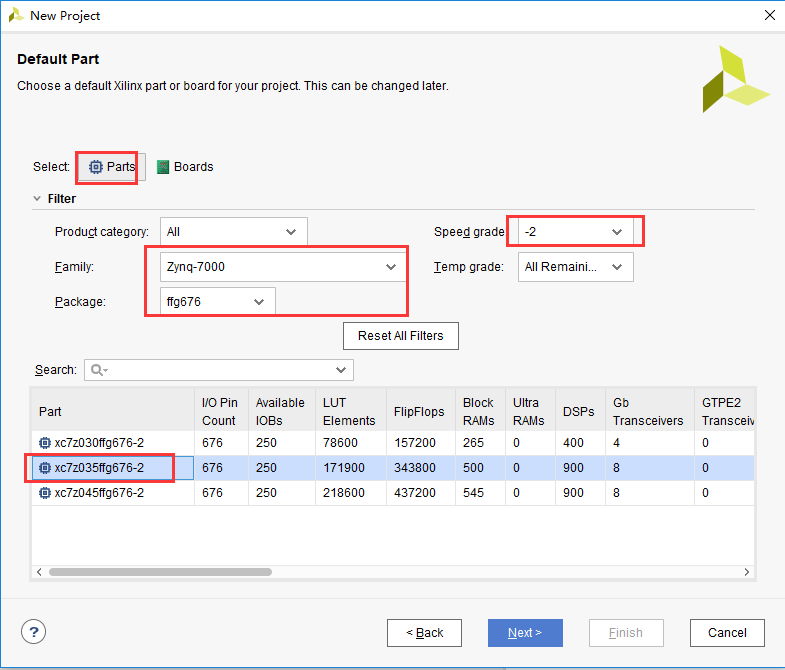This screenshot has width=785, height=670.
Task: Click into the part Search field
Action: [x=219, y=370]
